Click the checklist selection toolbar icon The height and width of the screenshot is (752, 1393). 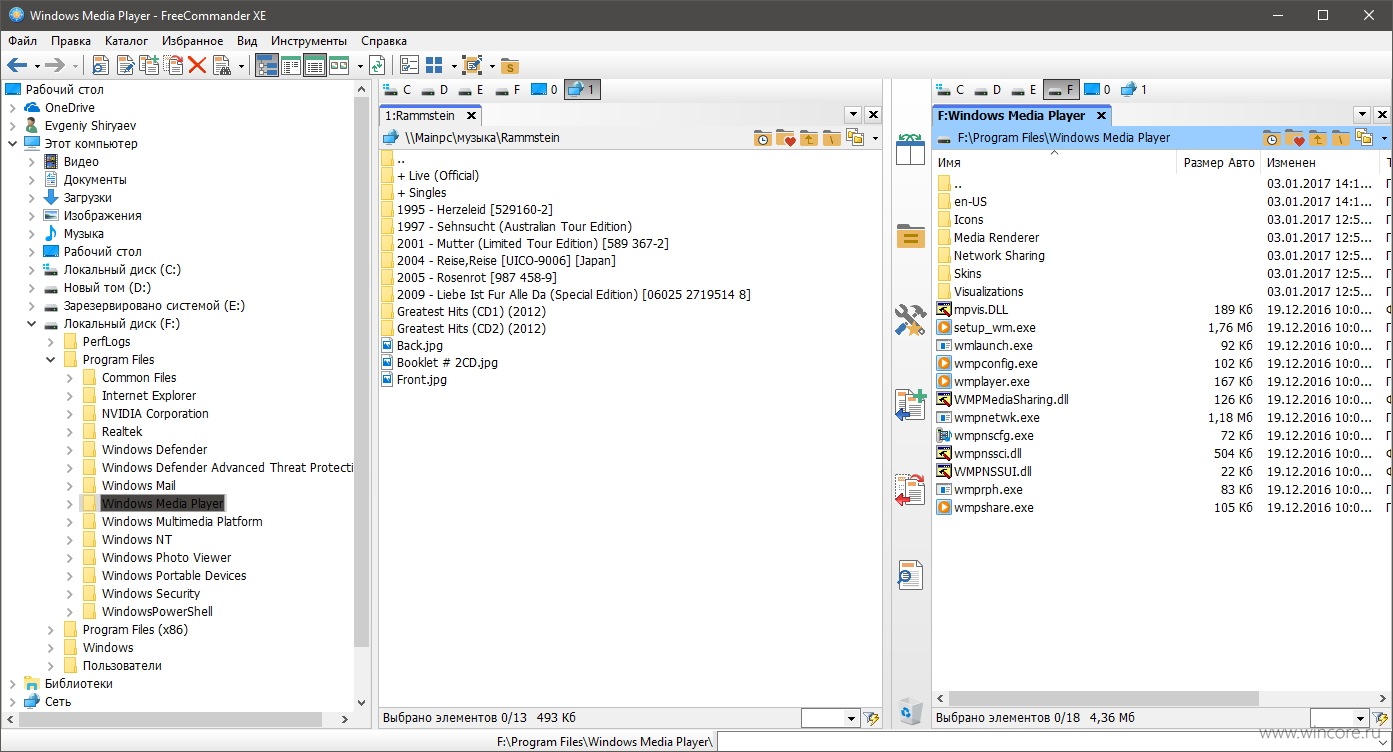pos(409,65)
